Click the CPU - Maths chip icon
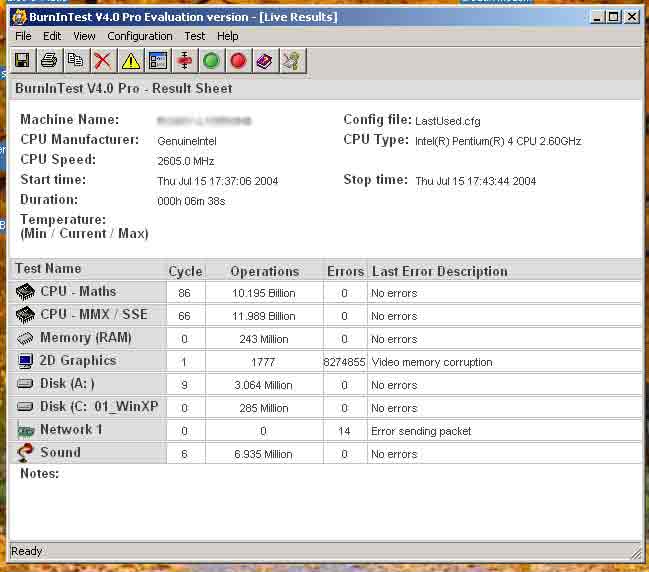 point(25,292)
